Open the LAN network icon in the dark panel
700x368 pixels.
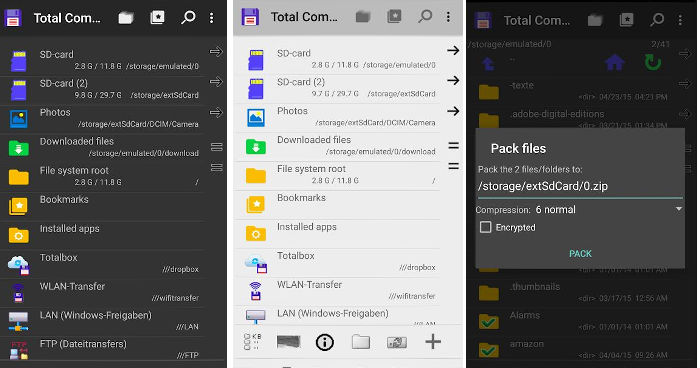[x=19, y=322]
